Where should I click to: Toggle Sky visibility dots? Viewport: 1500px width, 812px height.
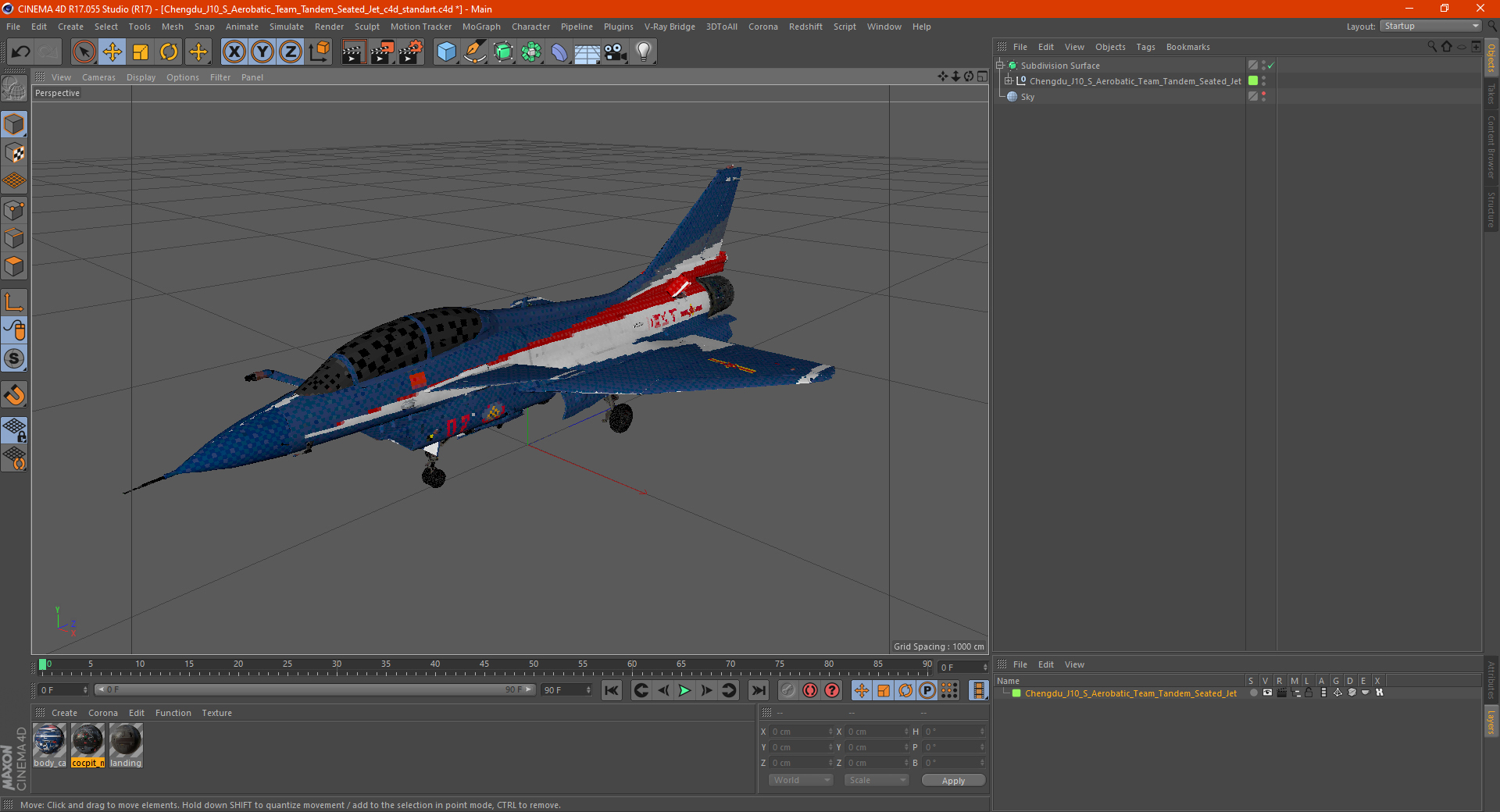coord(1263,96)
